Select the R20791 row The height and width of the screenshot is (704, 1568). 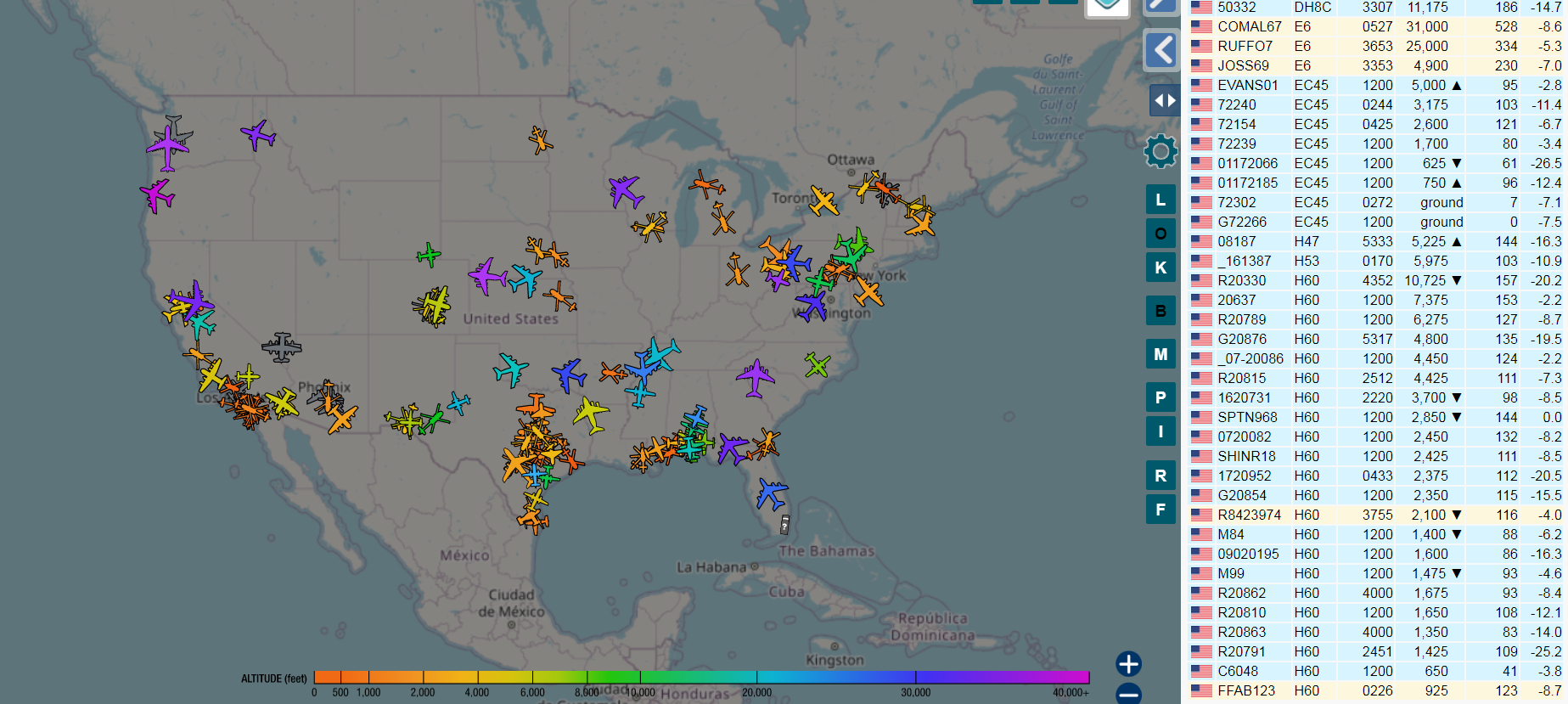pyautogui.click(x=1375, y=651)
